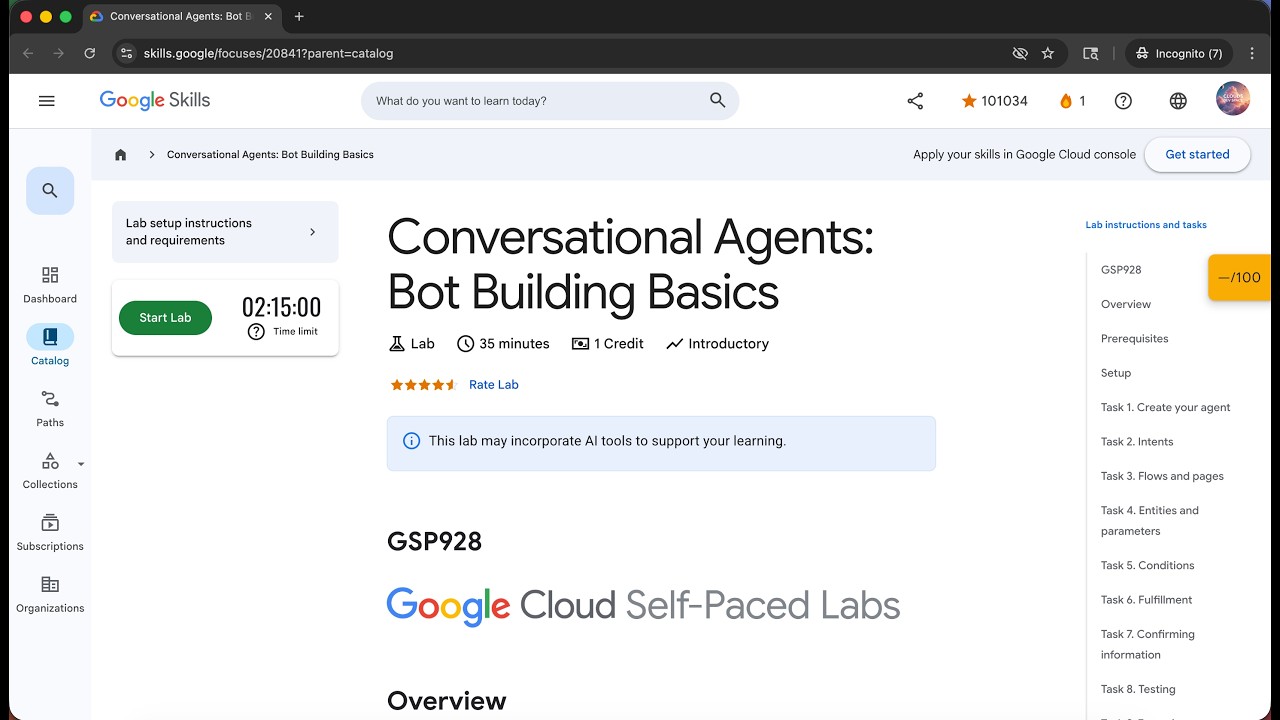Open Paths in the sidebar
This screenshot has height=720, width=1280.
pos(50,409)
